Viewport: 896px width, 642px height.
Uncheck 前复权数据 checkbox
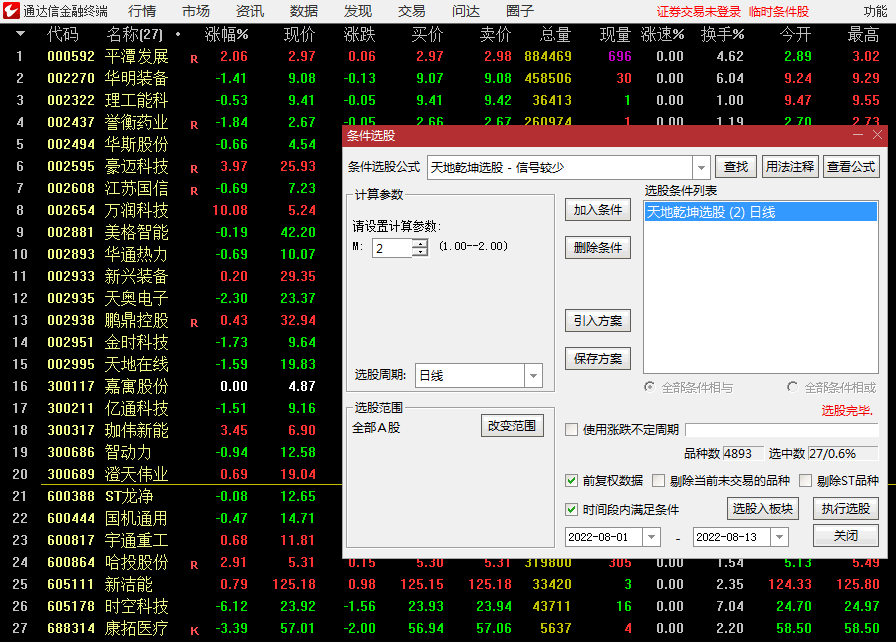click(571, 480)
